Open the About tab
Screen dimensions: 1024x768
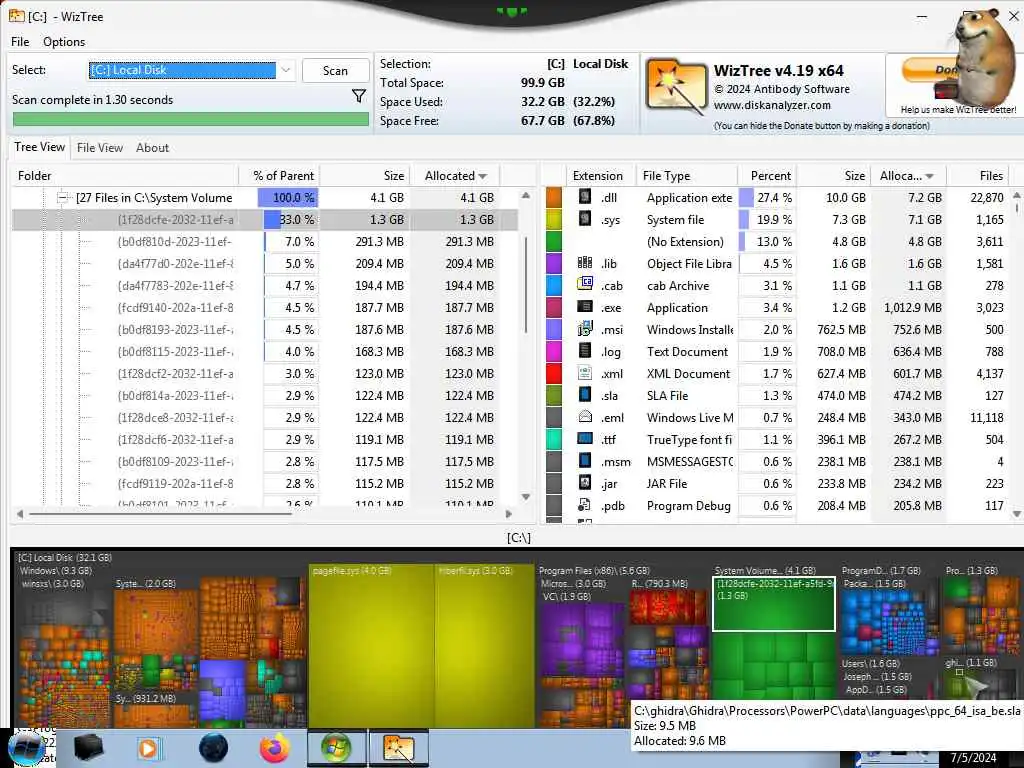(152, 148)
